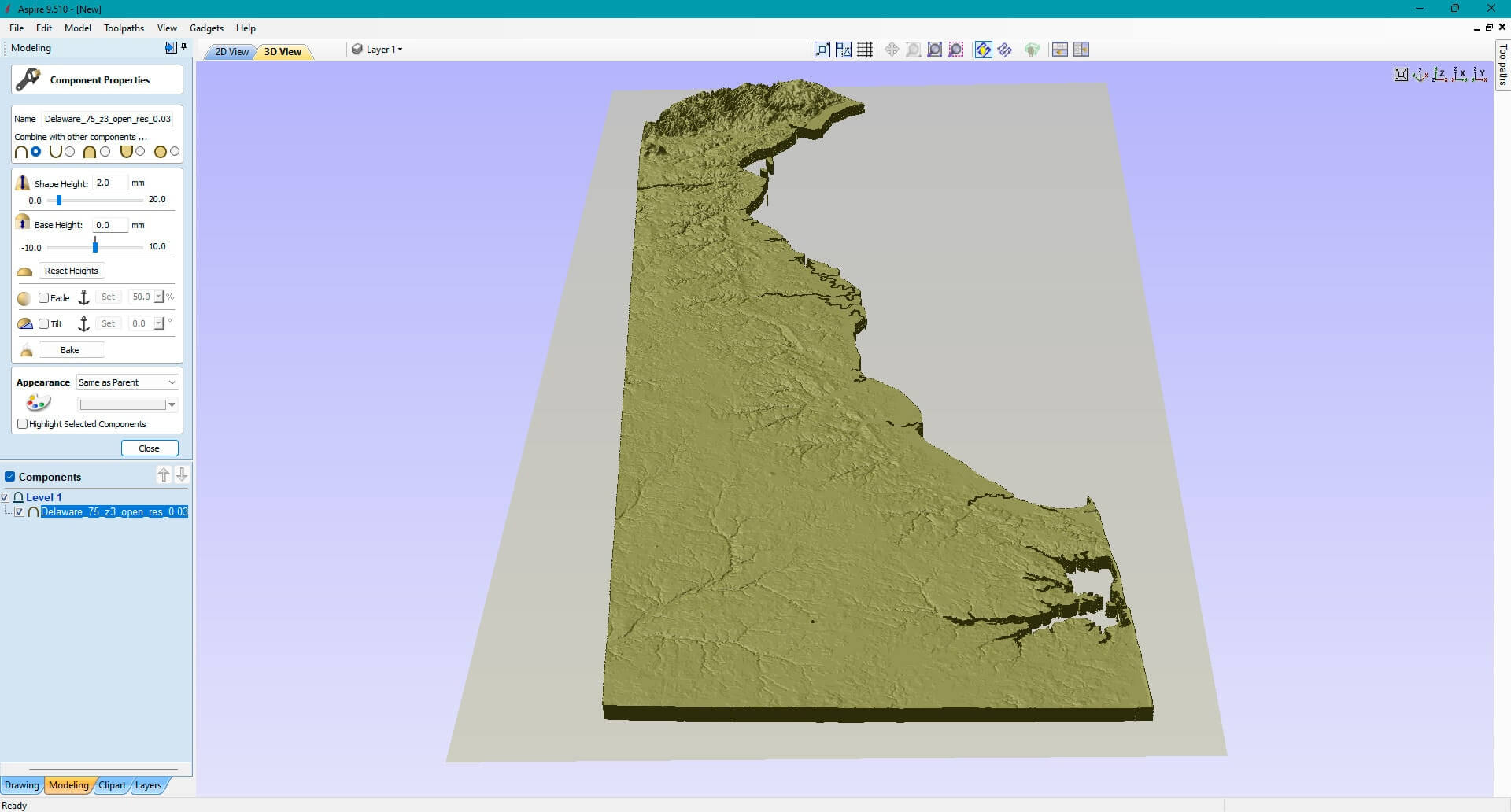Open the Gadgets menu
The image size is (1511, 812).
coord(207,28)
